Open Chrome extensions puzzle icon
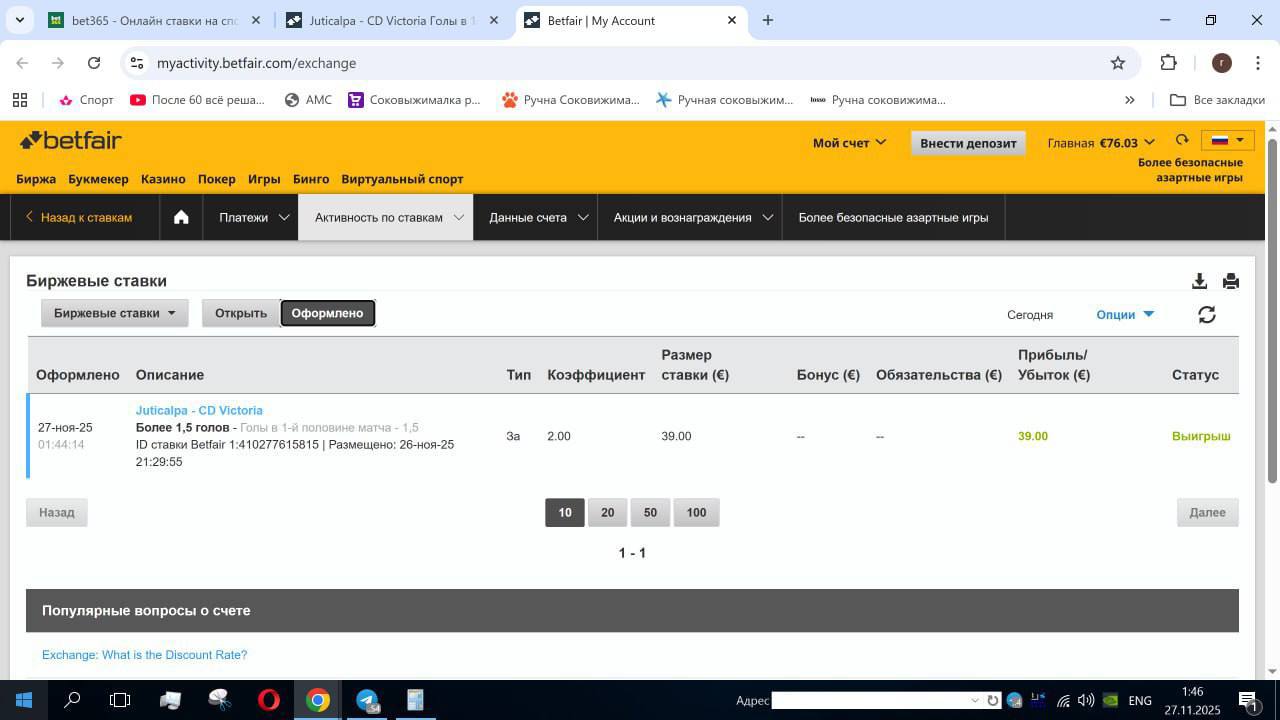This screenshot has width=1280, height=720. coord(1168,63)
